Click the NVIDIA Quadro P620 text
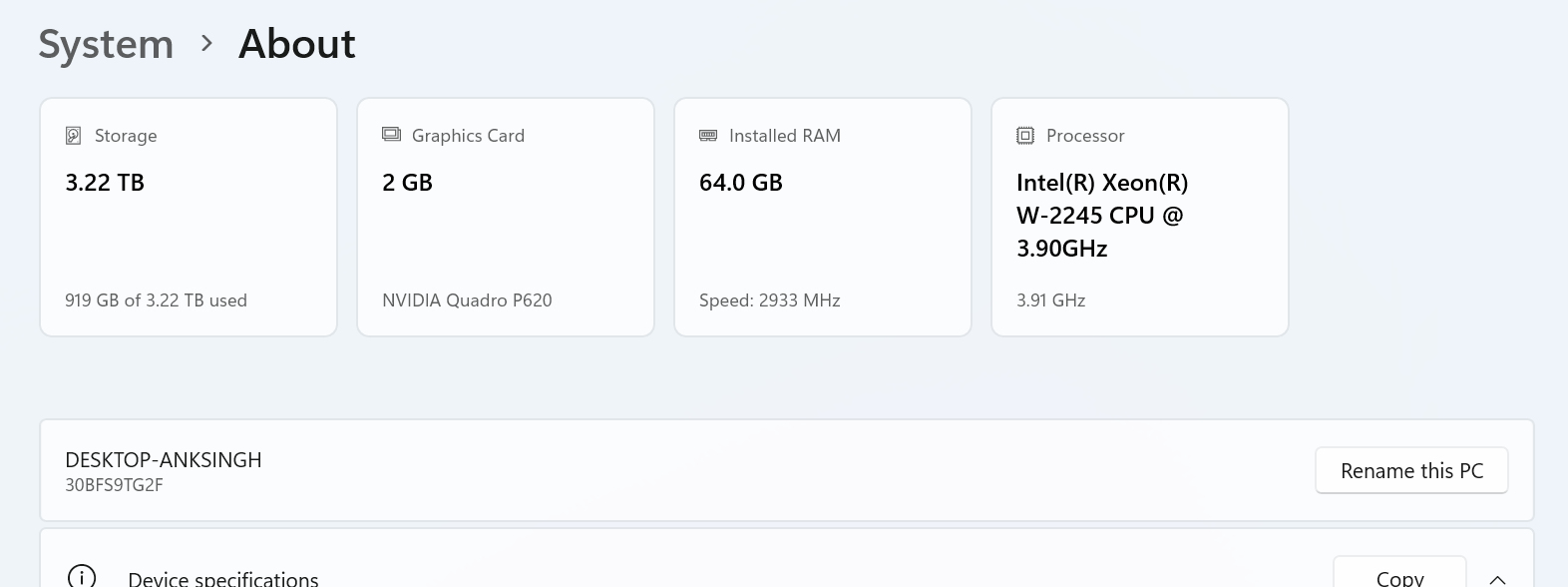The height and width of the screenshot is (587, 1568). coord(467,300)
